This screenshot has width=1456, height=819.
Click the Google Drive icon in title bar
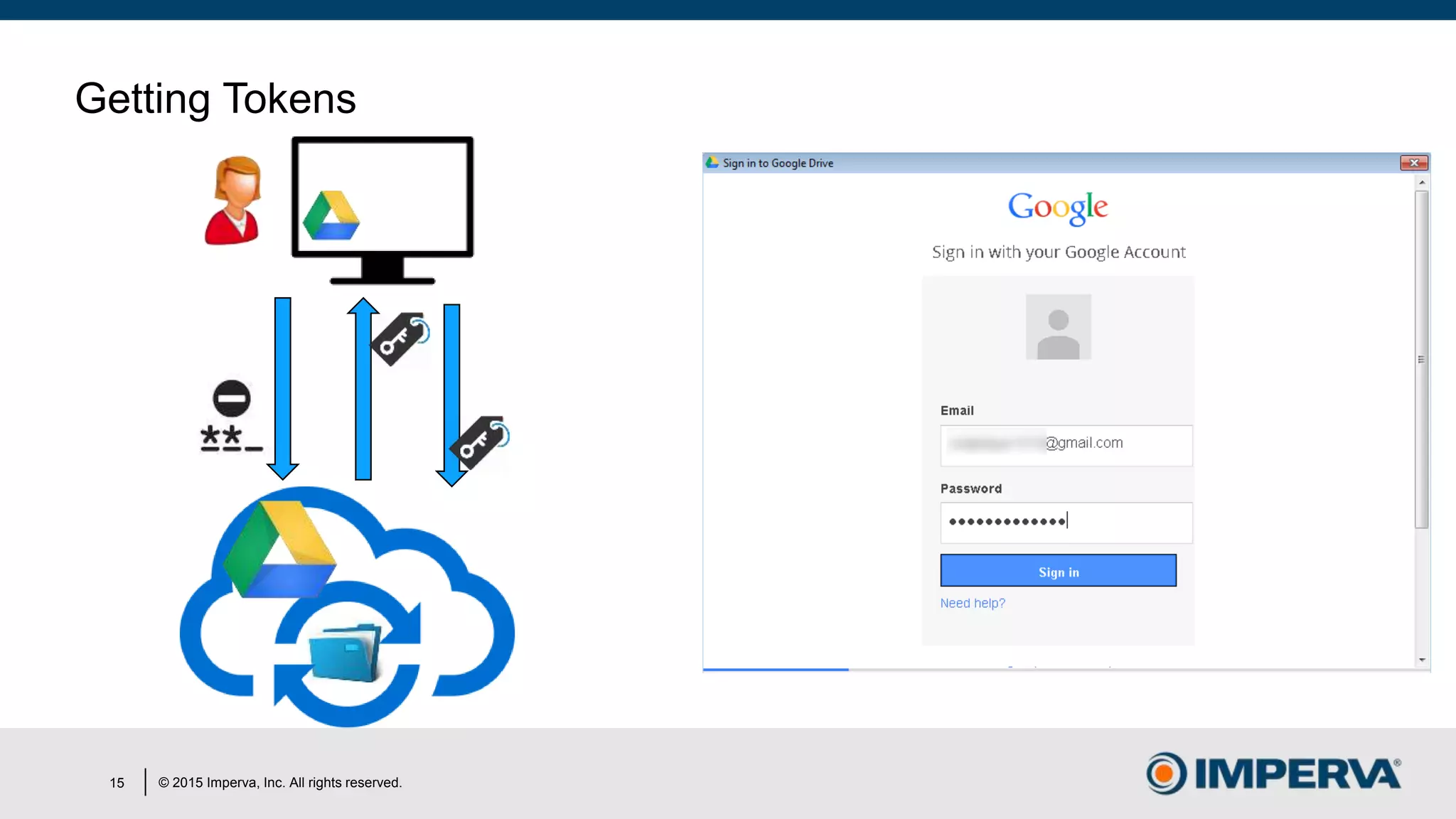[712, 163]
